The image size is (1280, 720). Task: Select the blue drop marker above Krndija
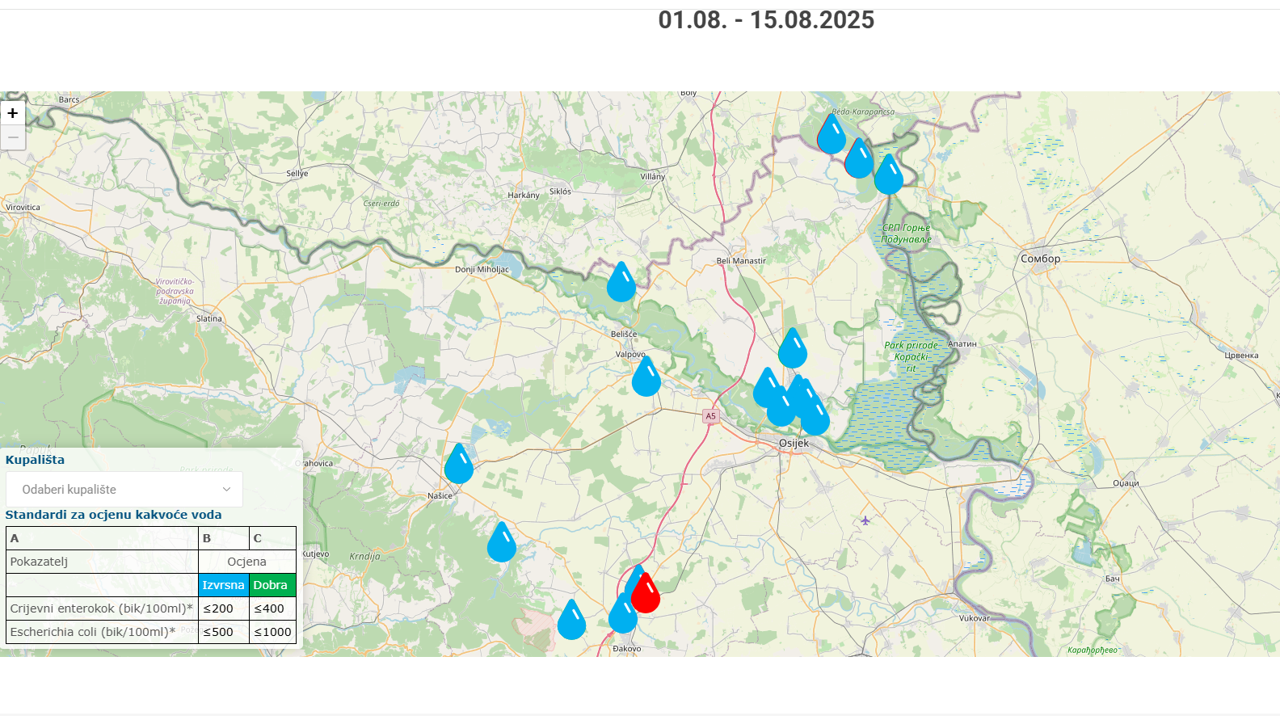tap(502, 541)
